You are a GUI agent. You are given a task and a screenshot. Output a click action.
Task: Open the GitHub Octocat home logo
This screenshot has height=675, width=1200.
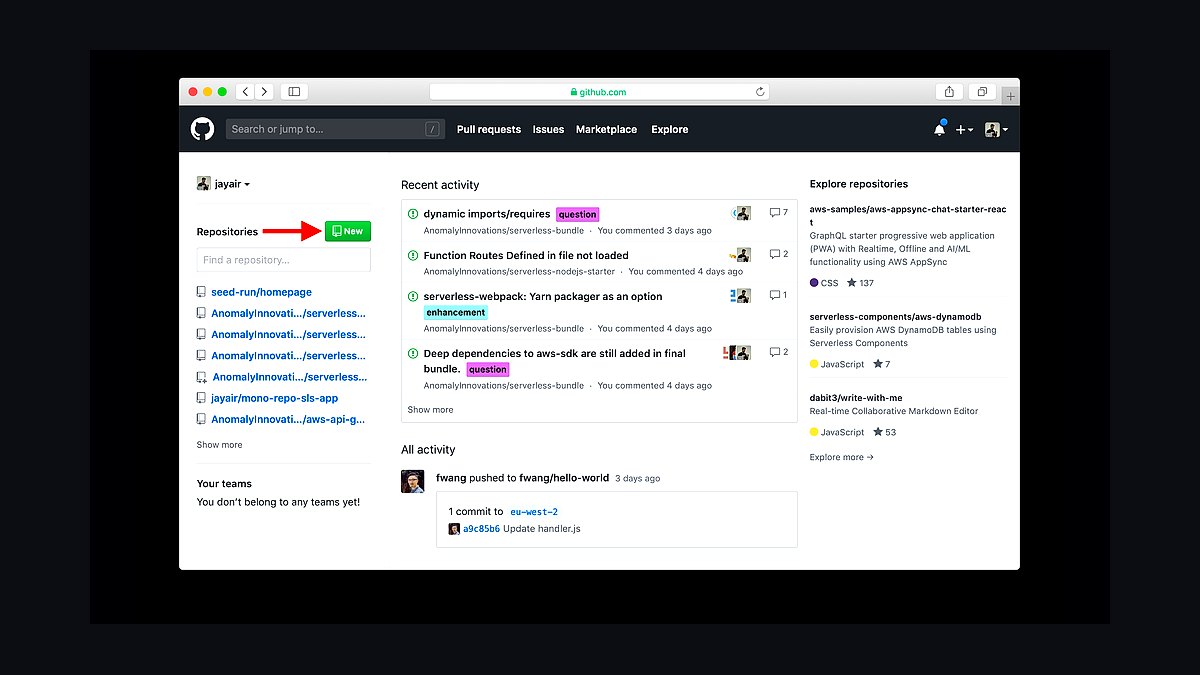[x=203, y=129]
